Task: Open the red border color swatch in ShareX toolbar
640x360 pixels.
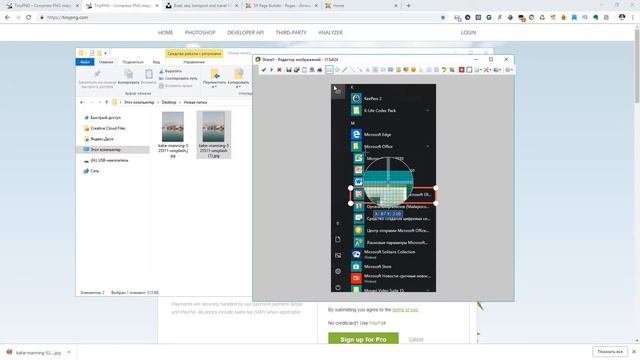Action: tap(462, 70)
